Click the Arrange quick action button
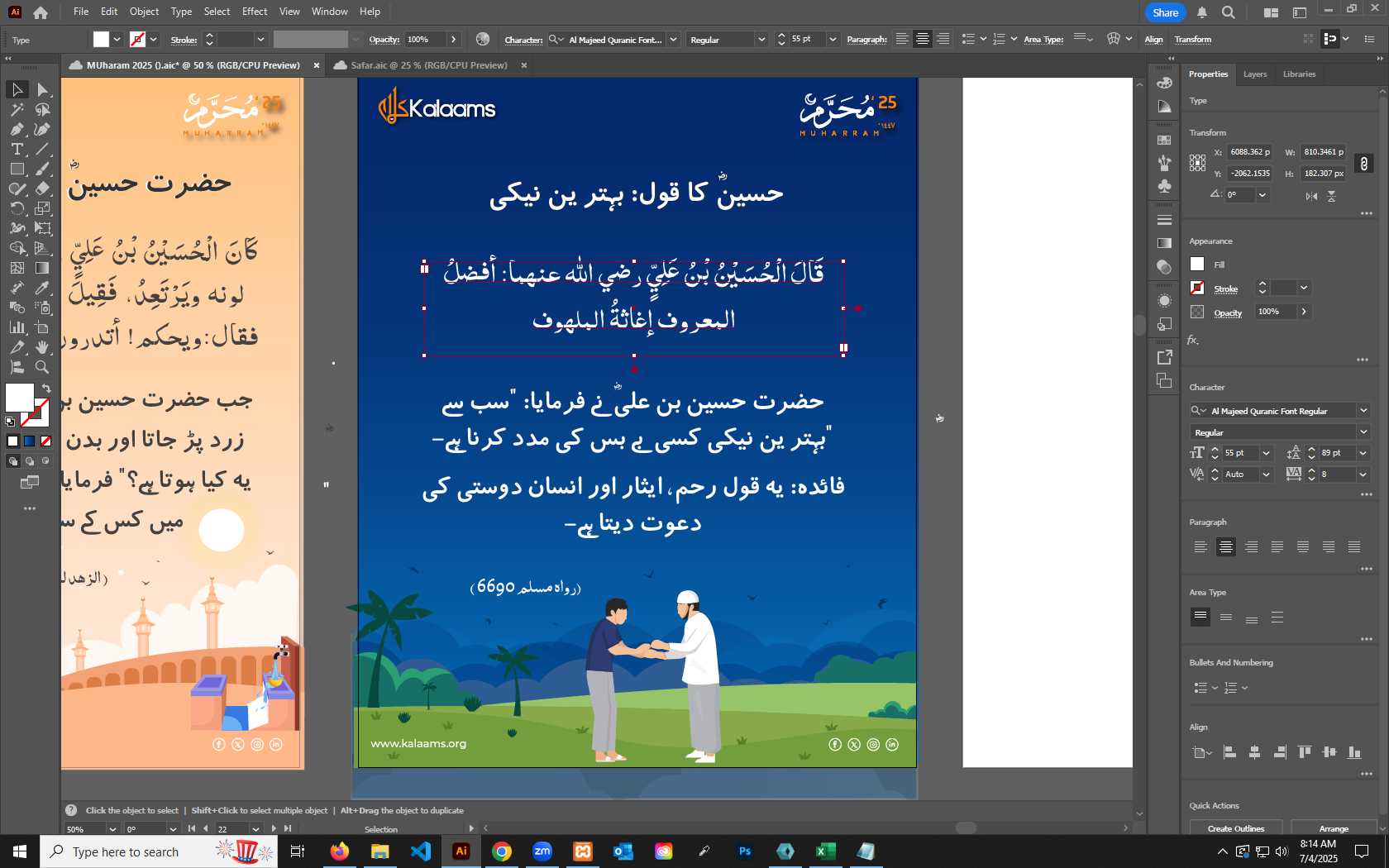This screenshot has height=868, width=1389. [x=1334, y=828]
